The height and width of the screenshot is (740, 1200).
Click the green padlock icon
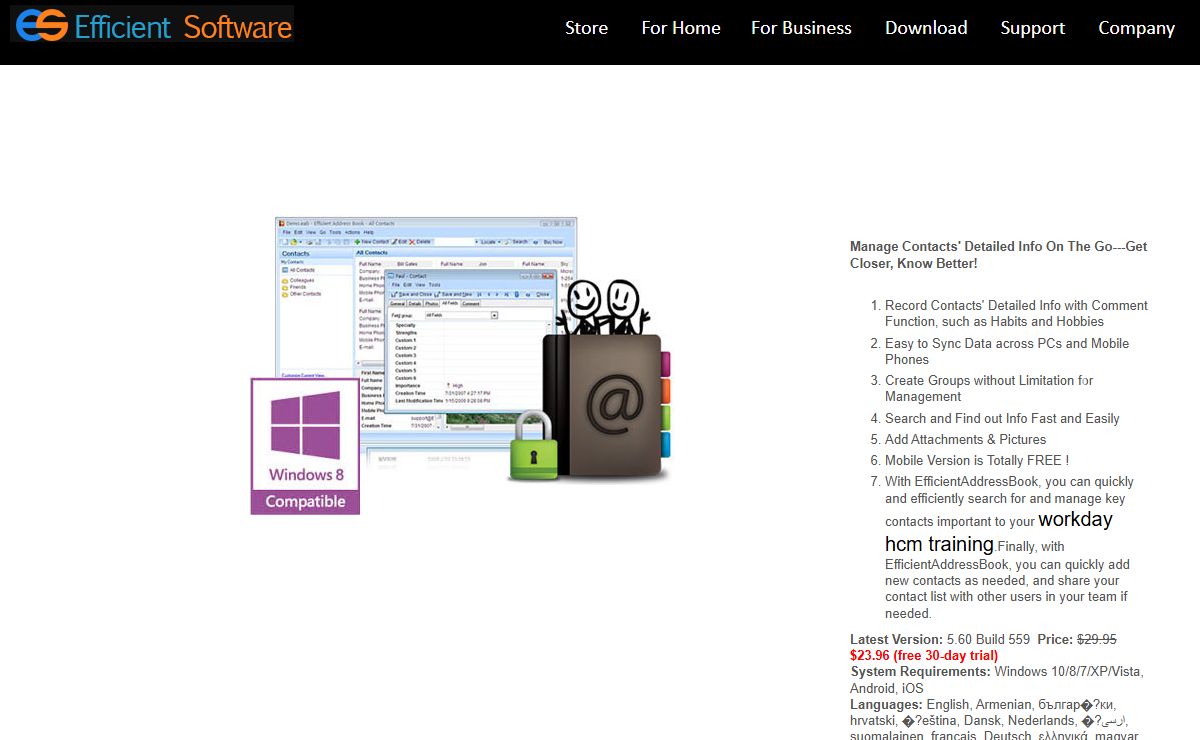(x=533, y=444)
